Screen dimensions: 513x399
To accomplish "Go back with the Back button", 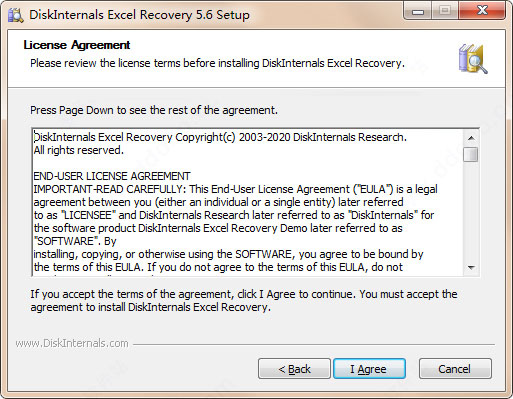I will 294,369.
